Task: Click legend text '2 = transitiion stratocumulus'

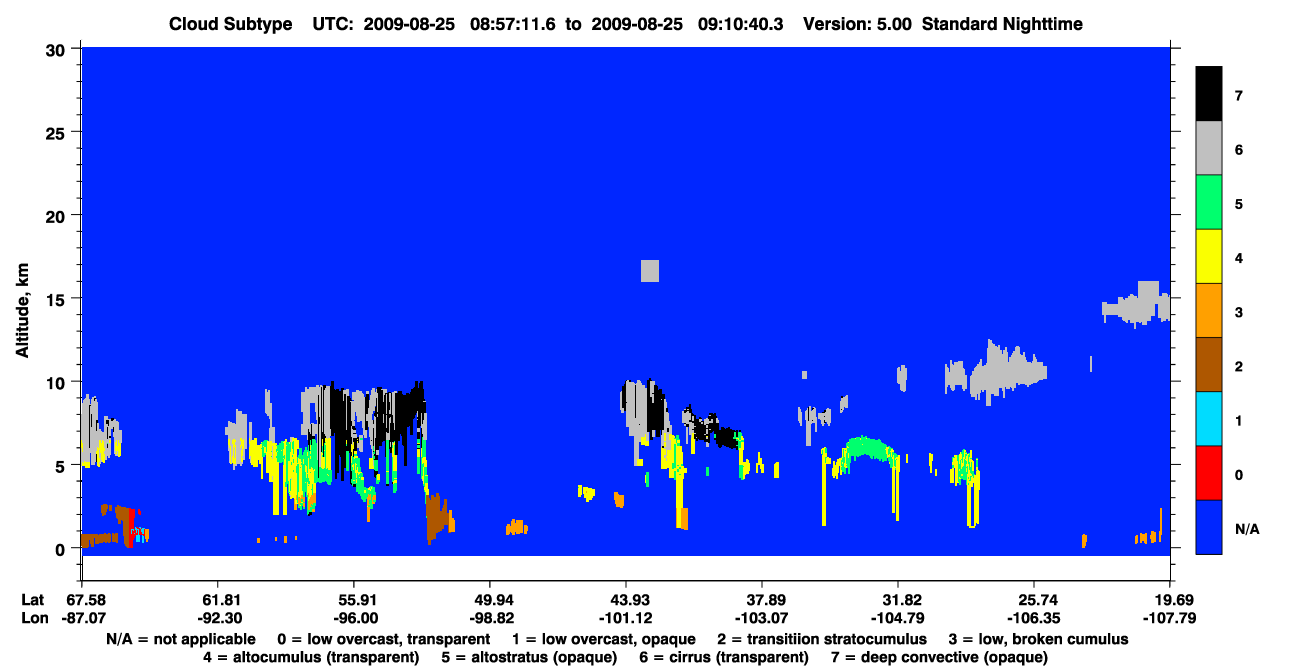Action: pyautogui.click(x=822, y=638)
